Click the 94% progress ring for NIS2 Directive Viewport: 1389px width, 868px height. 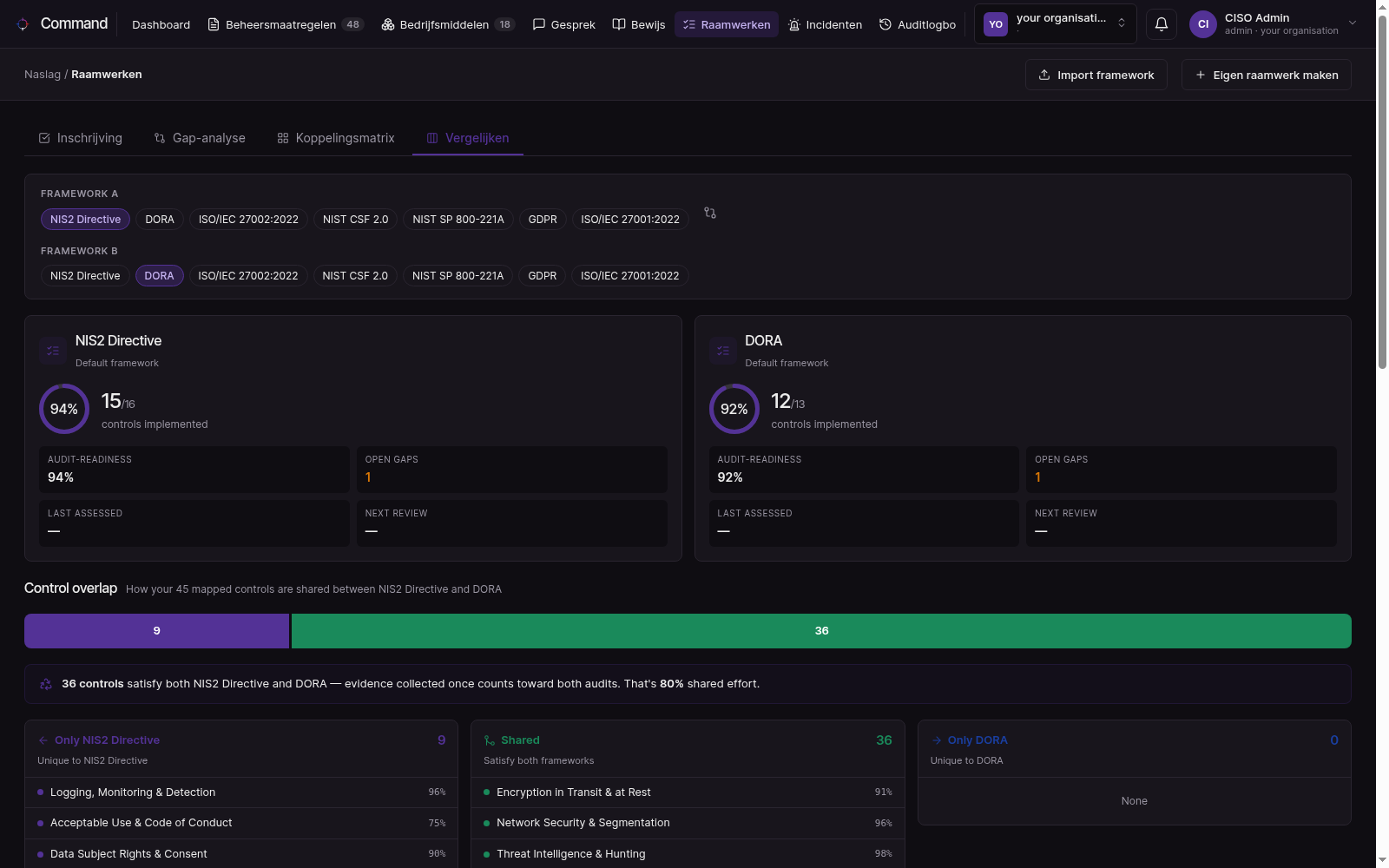(64, 409)
